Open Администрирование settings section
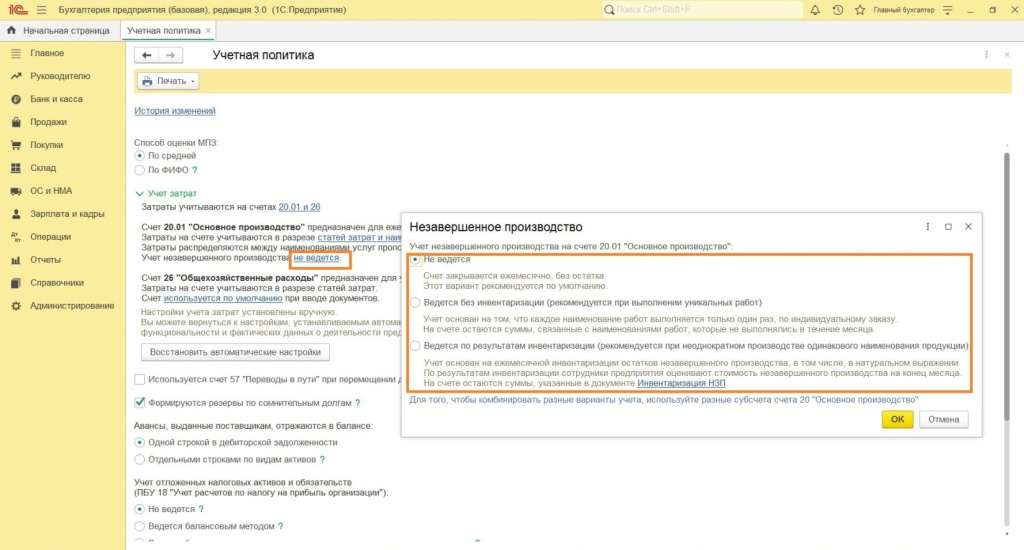This screenshot has width=1024, height=550. coord(71,305)
